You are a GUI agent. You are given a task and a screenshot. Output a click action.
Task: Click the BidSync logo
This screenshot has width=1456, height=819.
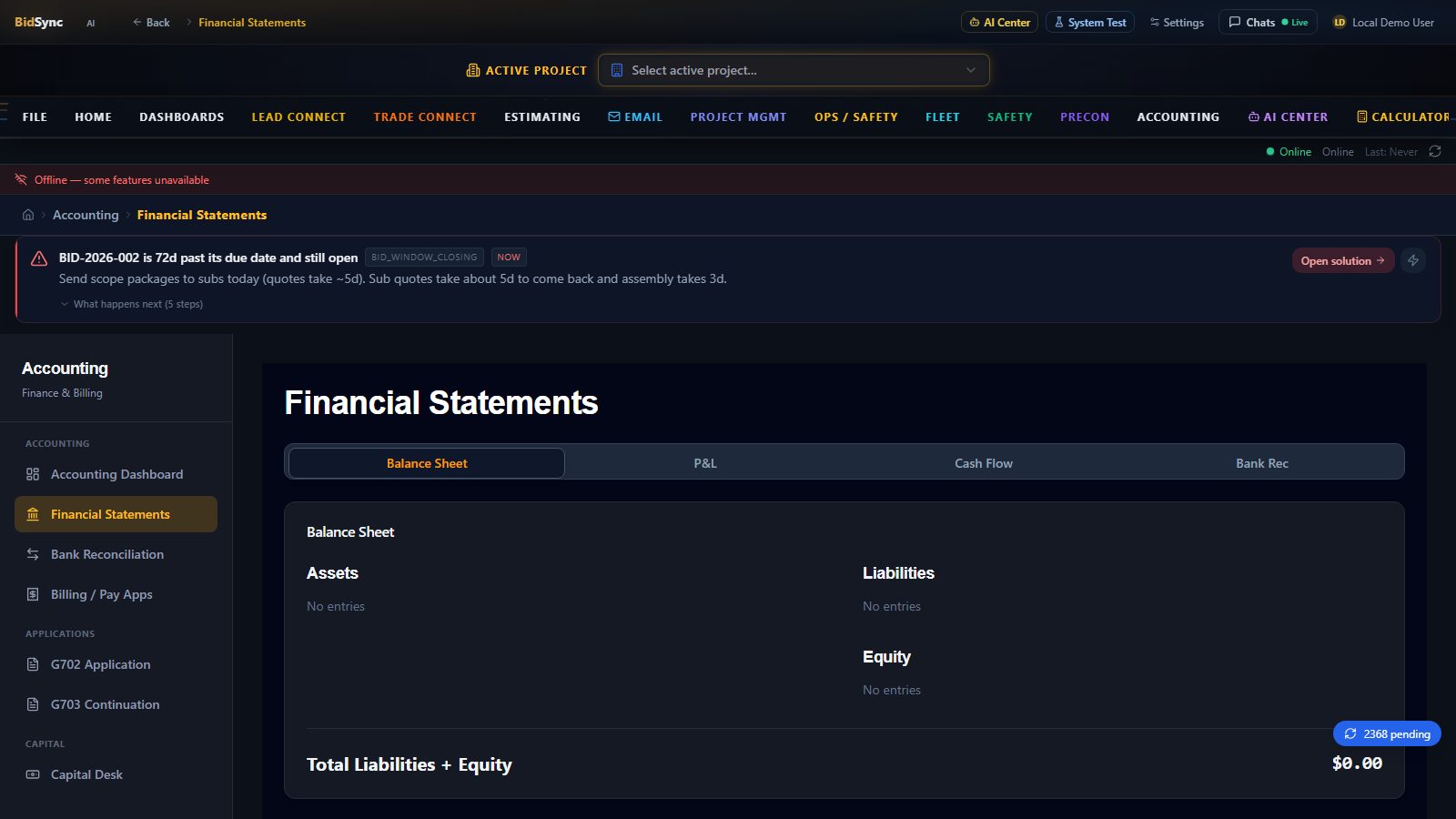(x=39, y=22)
